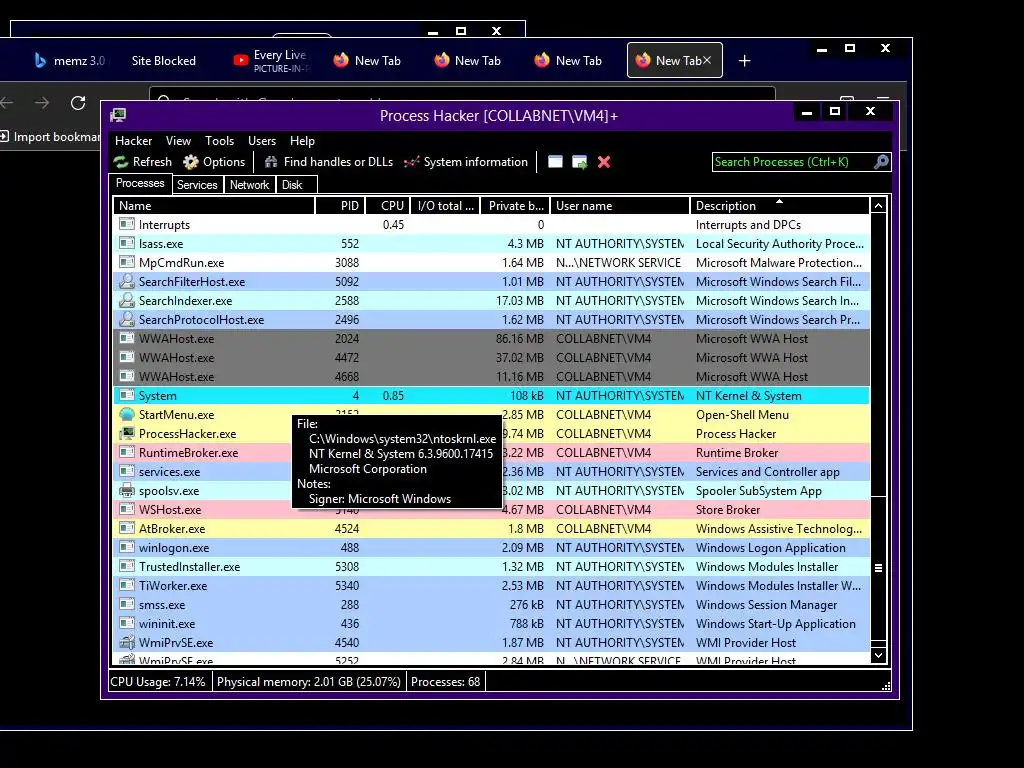
Task: Click the vertical scrollbar thumb
Action: (878, 568)
